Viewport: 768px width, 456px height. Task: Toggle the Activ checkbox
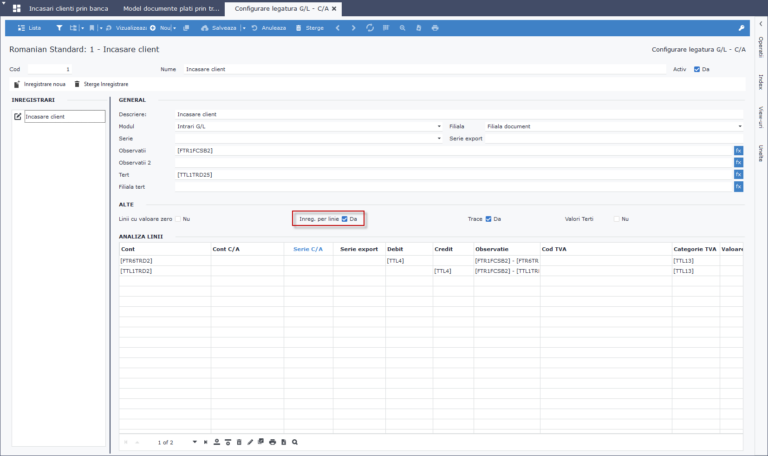tap(696, 69)
